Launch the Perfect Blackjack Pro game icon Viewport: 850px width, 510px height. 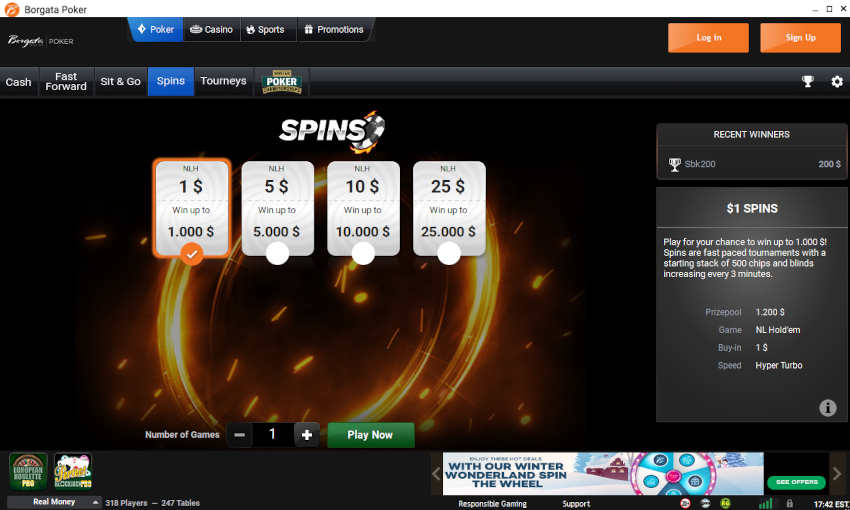[73, 471]
